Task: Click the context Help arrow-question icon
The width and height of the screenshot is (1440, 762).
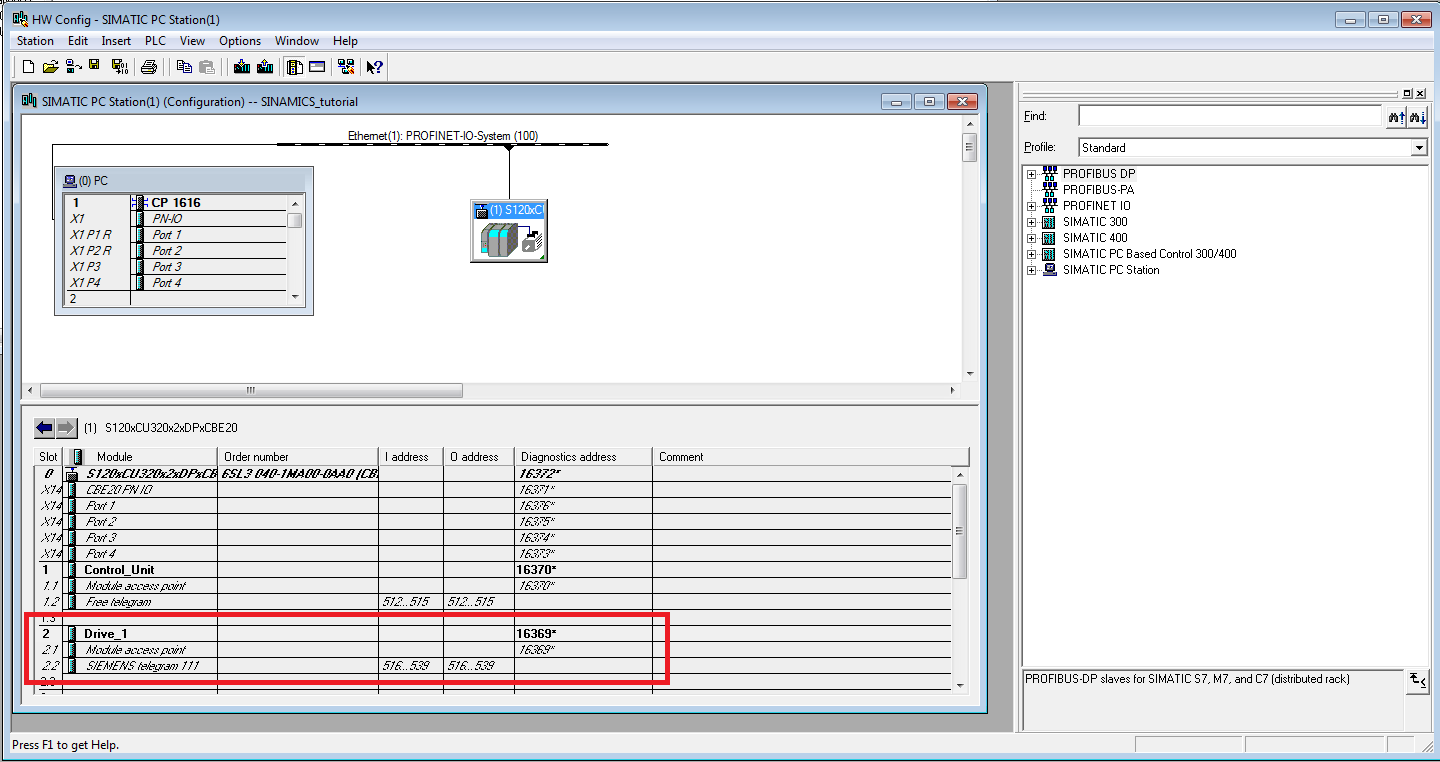Action: (374, 67)
